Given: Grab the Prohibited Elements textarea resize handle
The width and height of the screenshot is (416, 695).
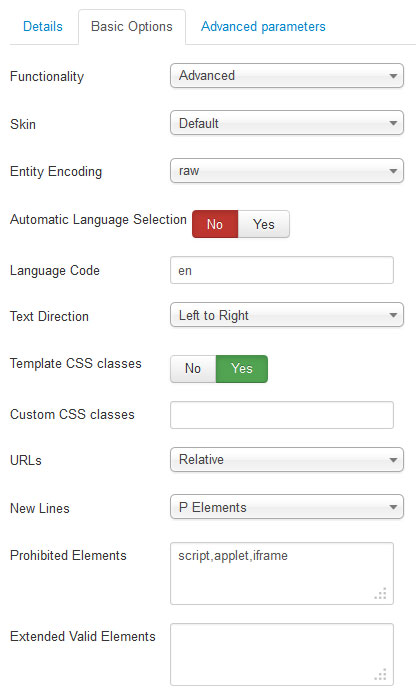Looking at the screenshot, I should coord(381,593).
